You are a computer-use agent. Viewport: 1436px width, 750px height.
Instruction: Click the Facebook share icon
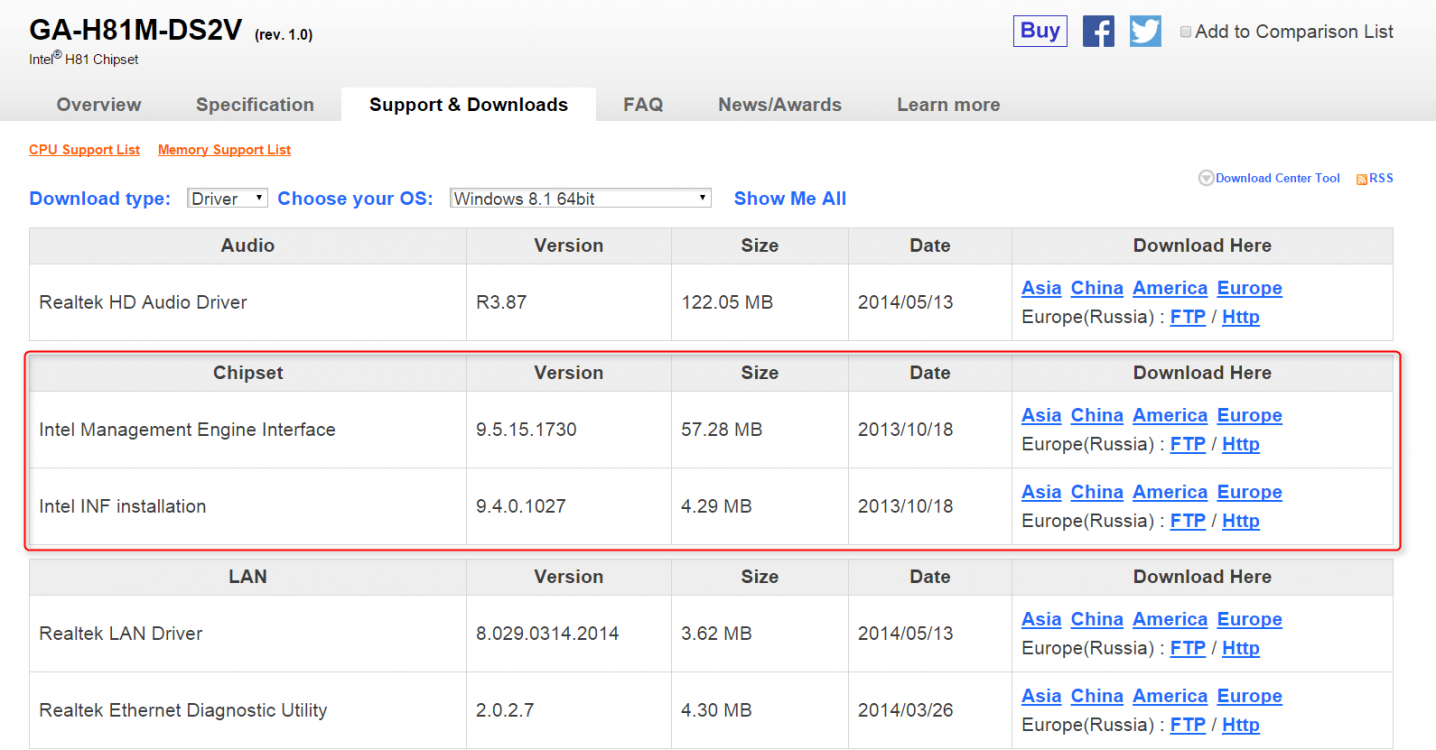(x=1098, y=31)
